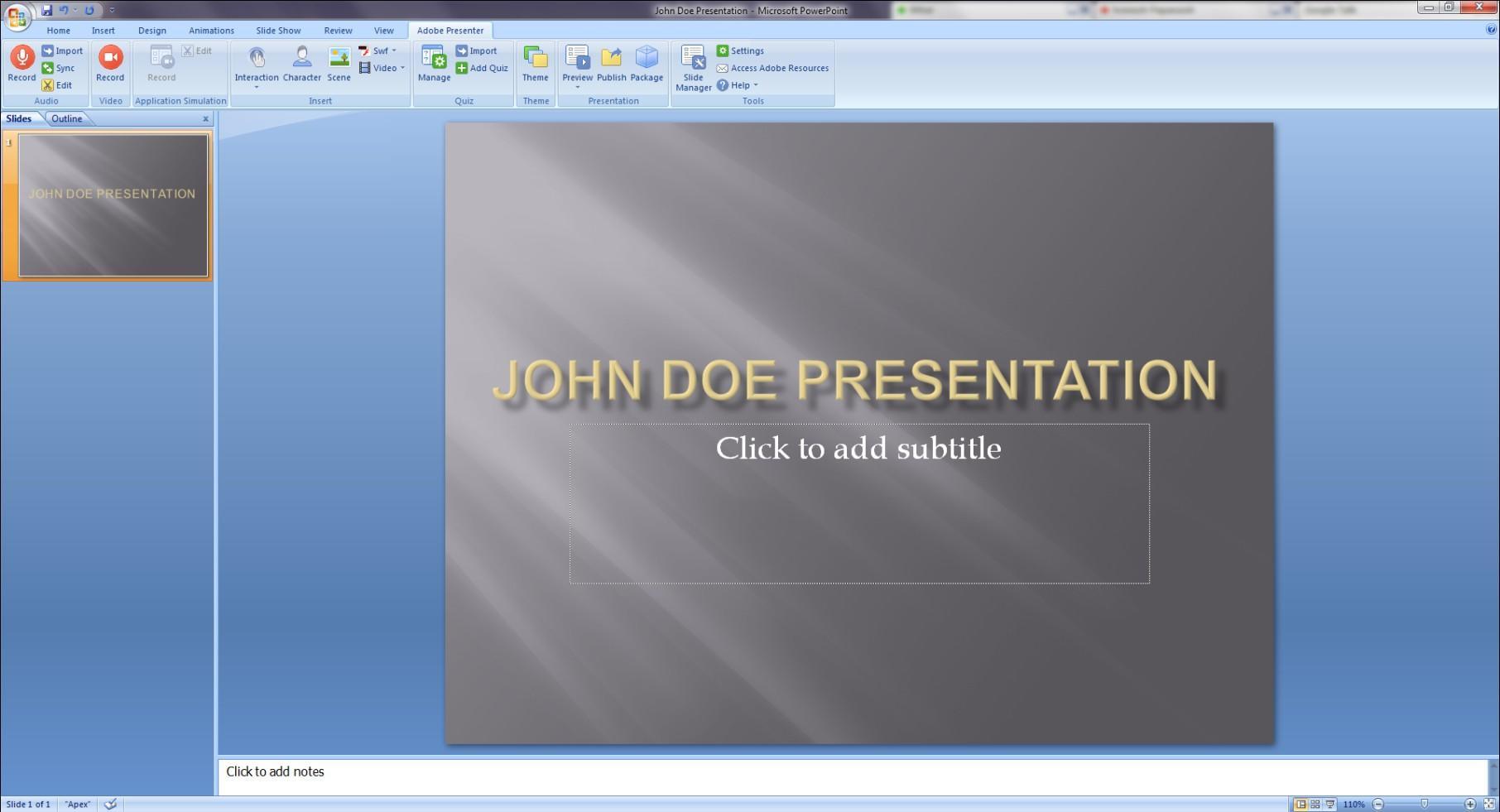Insert a Scene
Screen dimensions: 1500x812
339,65
